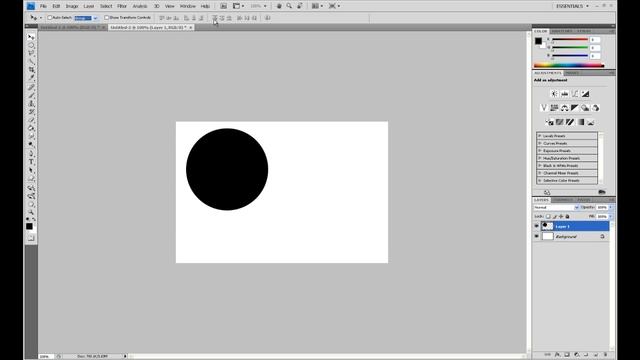Select the Move tool
Viewport: 640px width, 360px height.
[31, 37]
